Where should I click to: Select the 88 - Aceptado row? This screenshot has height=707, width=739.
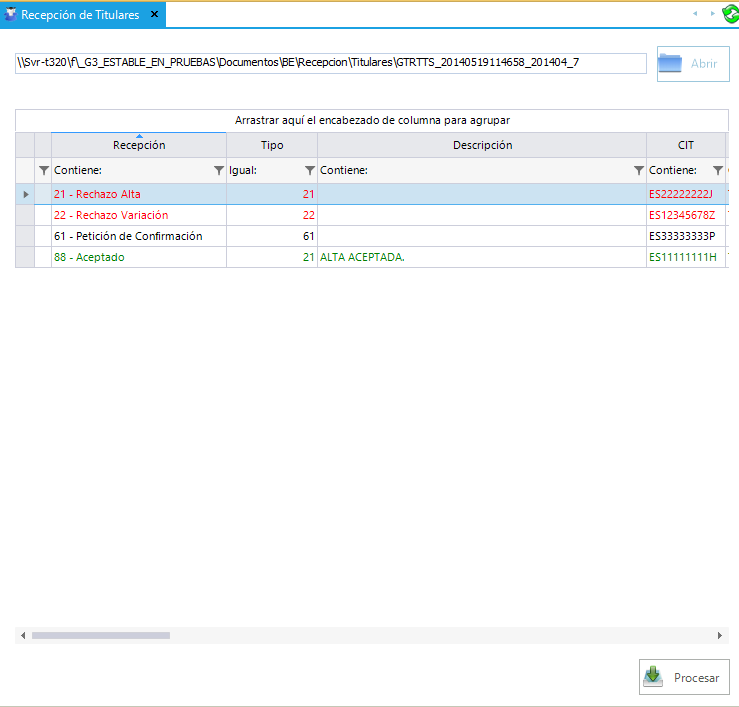click(x=372, y=257)
